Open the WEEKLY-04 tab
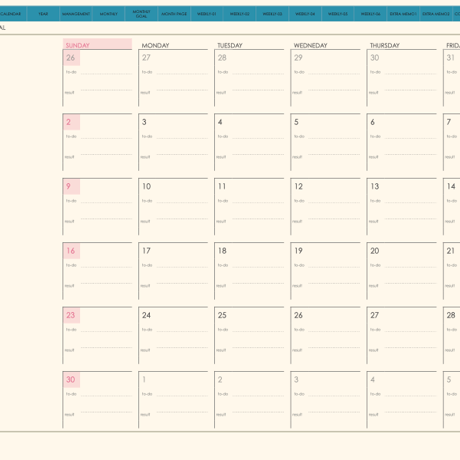Image resolution: width=460 pixels, height=460 pixels. point(305,14)
